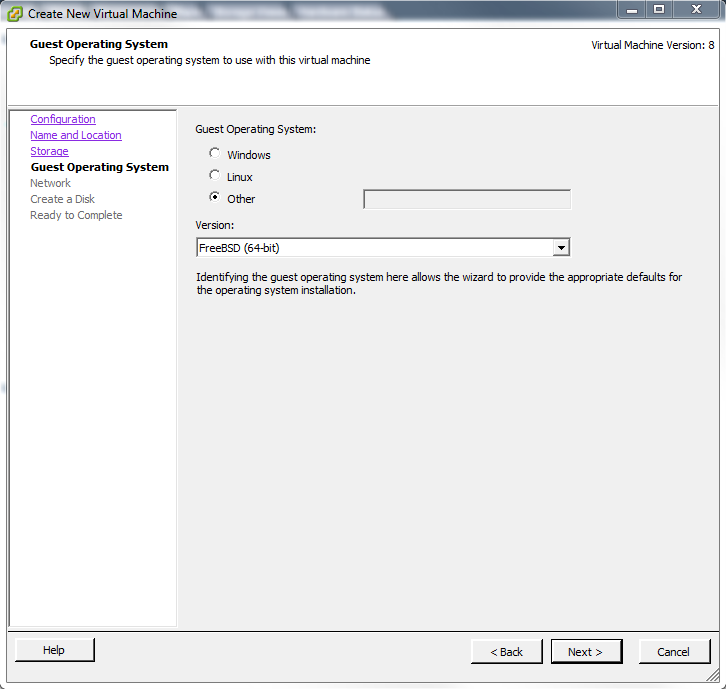
Task: Click the Back button
Action: click(507, 652)
